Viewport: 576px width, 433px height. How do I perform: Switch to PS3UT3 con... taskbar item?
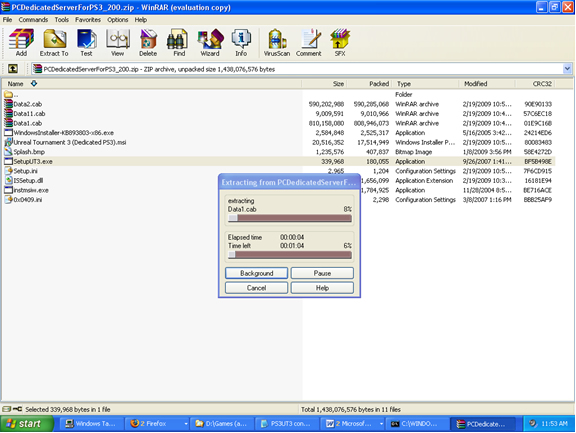point(286,424)
